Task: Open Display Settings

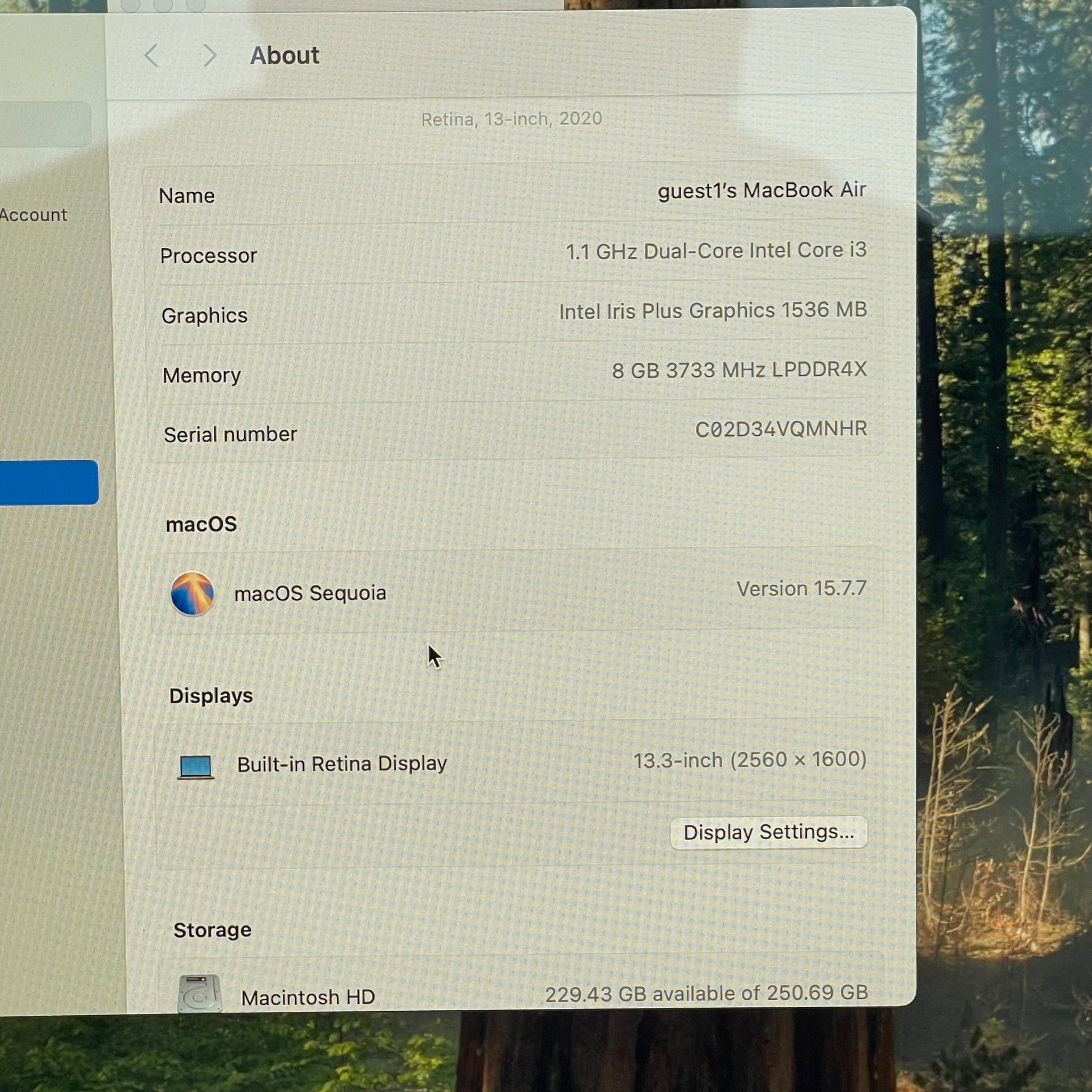Action: coord(769,833)
